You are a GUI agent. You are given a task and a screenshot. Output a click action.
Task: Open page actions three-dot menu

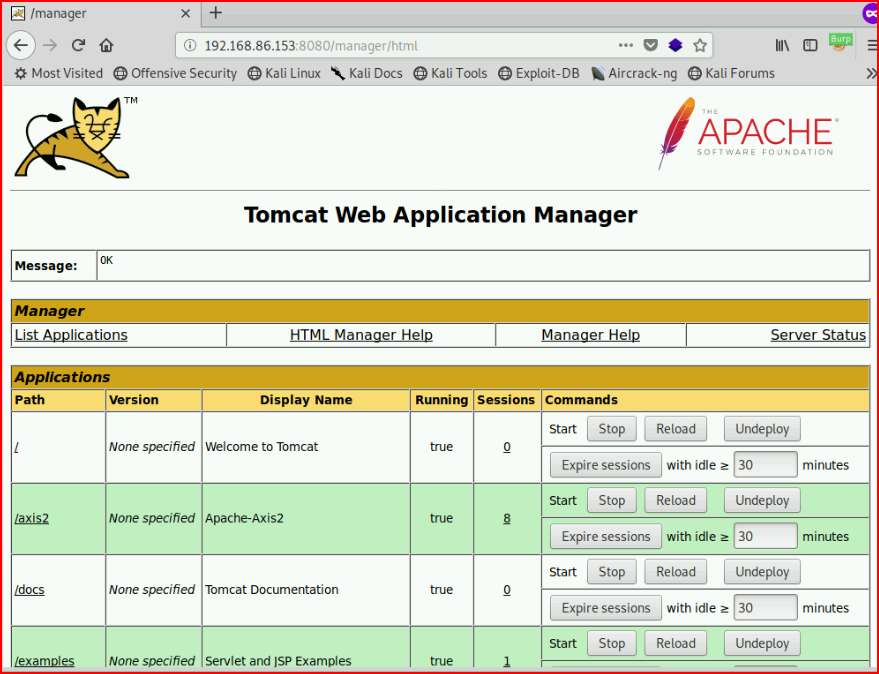626,45
